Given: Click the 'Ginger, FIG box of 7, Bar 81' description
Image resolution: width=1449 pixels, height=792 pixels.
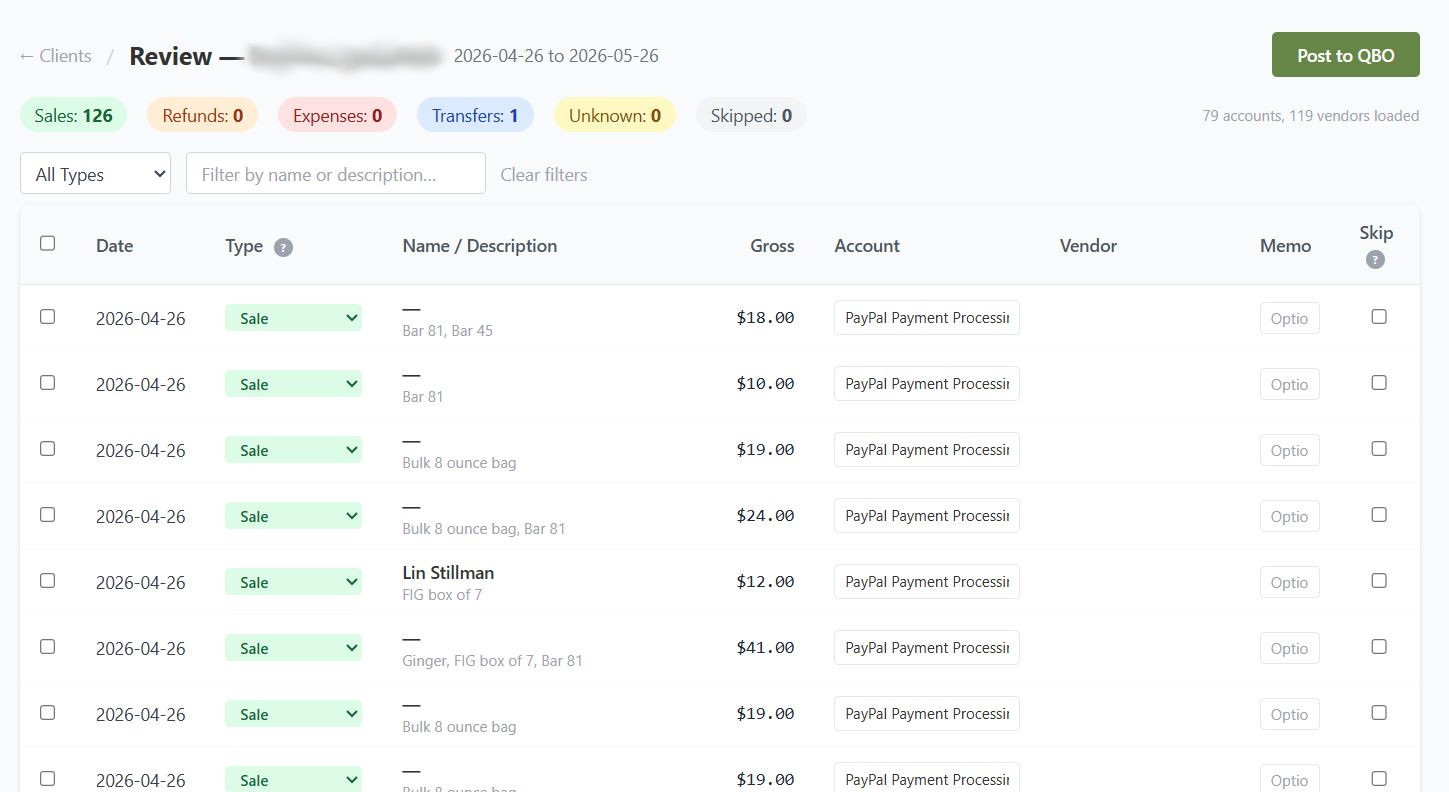Looking at the screenshot, I should click(492, 660).
